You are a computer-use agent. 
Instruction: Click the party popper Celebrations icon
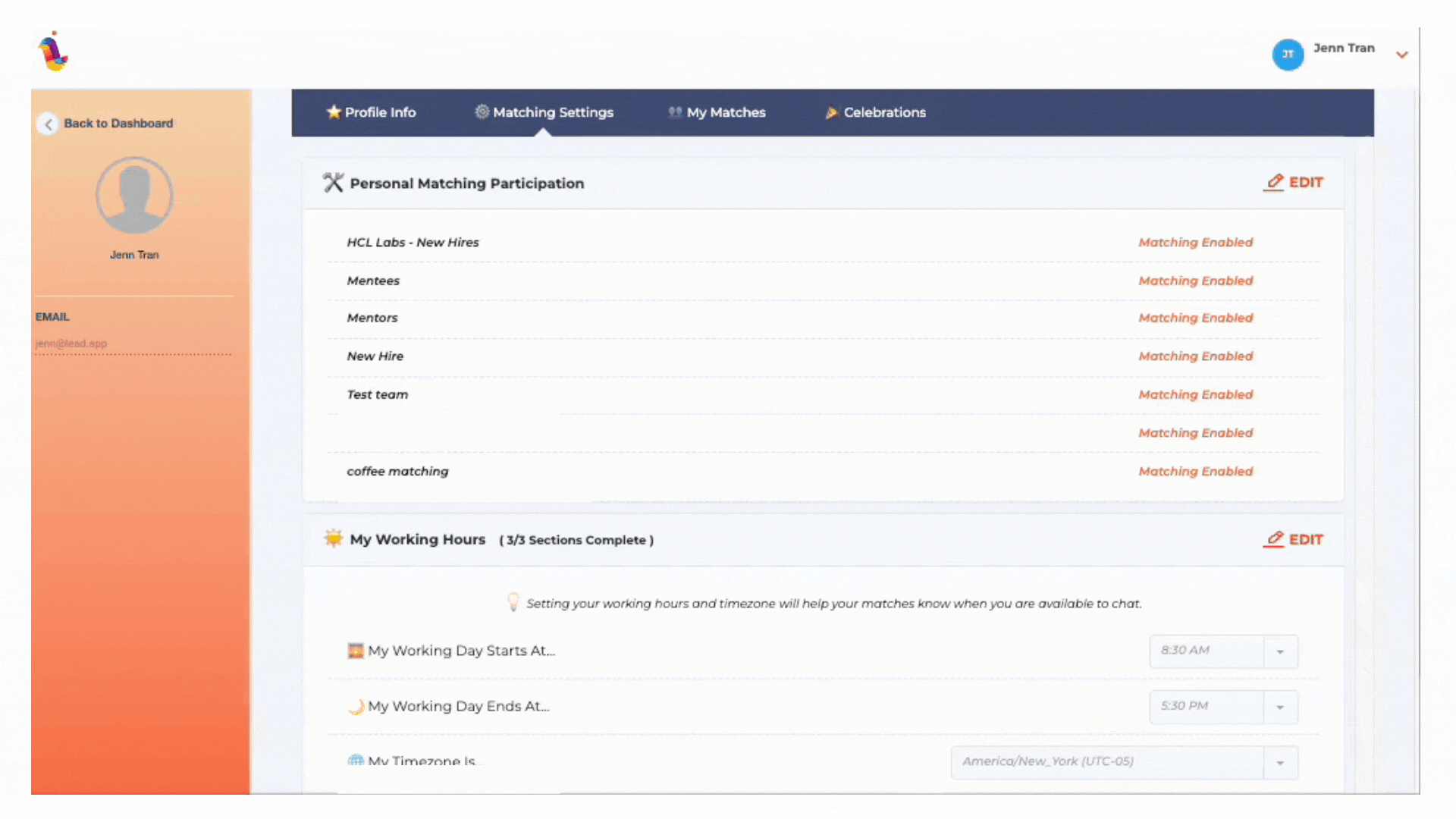tap(831, 112)
